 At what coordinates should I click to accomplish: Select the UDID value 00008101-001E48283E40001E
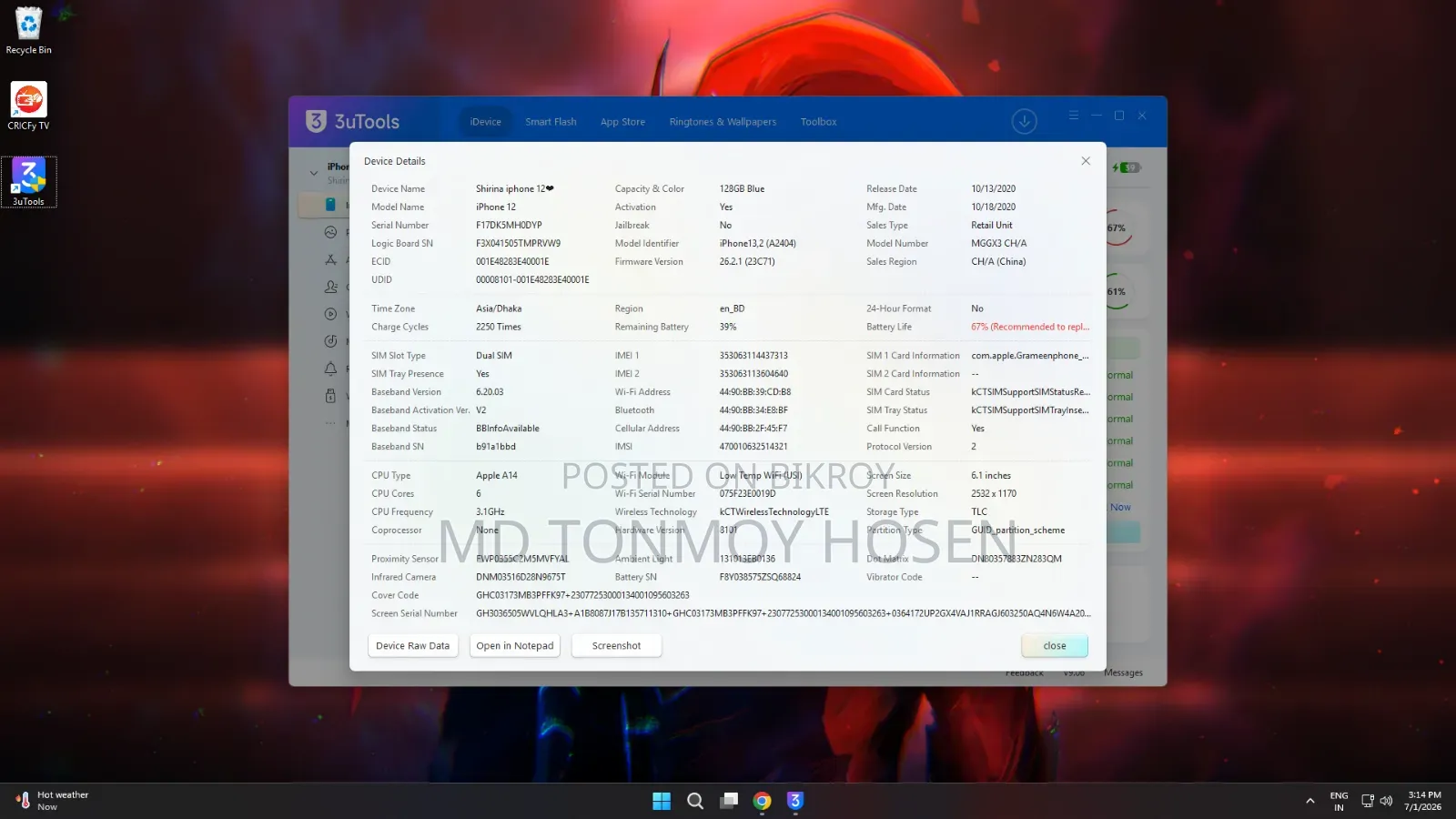(x=532, y=280)
